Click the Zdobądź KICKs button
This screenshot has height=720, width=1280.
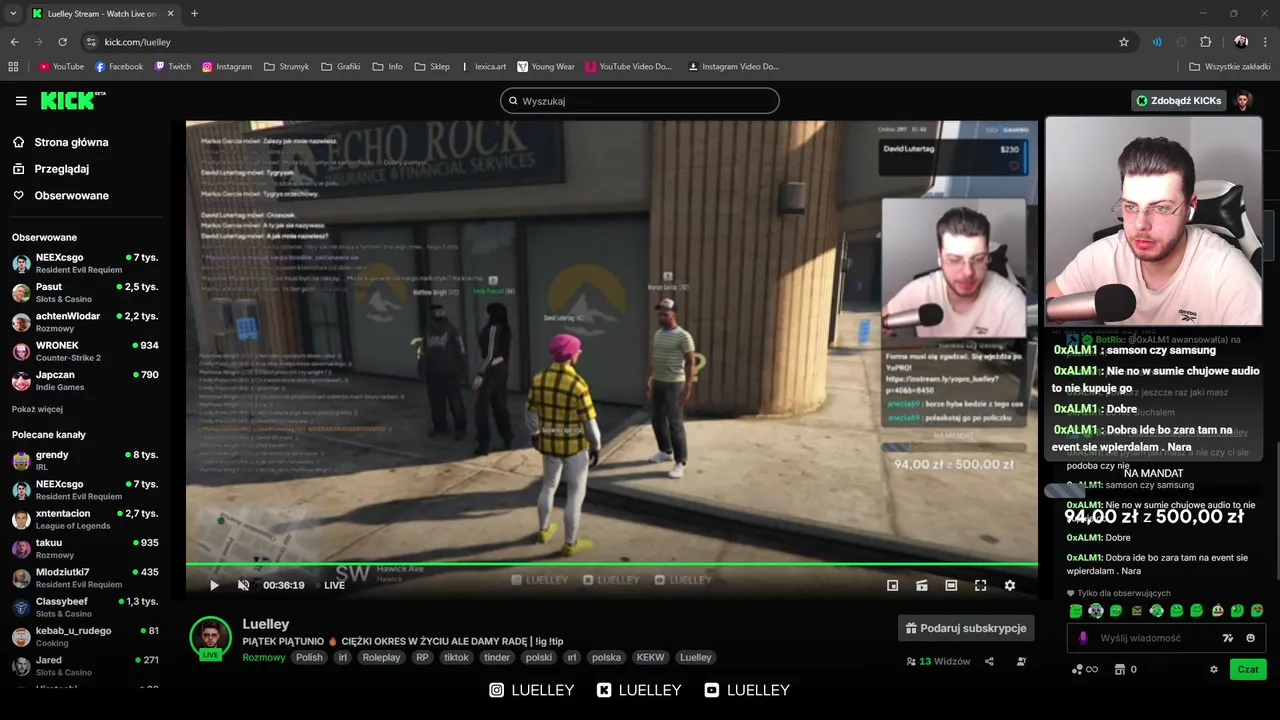(x=1179, y=101)
